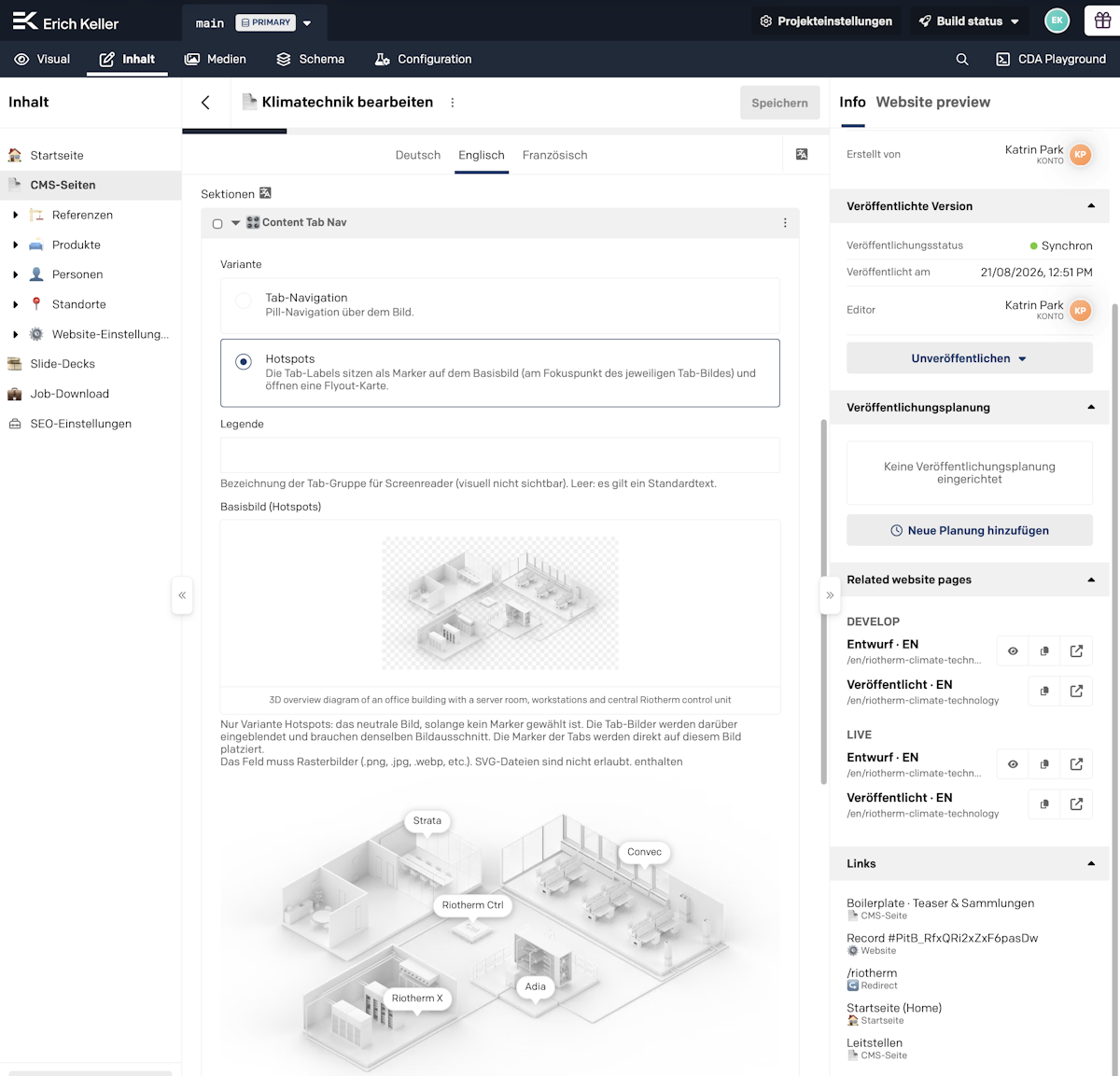Open the Unveröffentlichen dropdown button

969,358
